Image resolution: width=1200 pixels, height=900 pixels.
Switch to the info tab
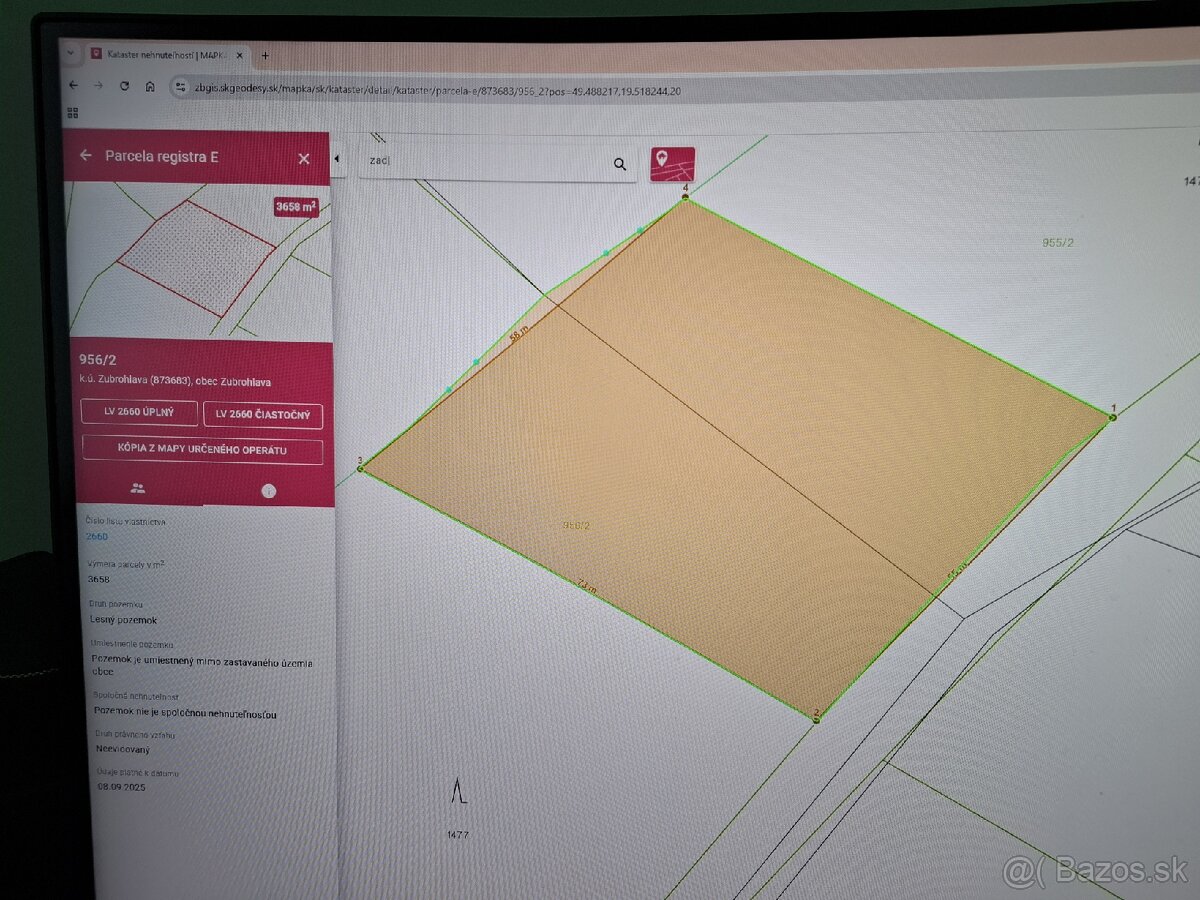click(x=268, y=490)
